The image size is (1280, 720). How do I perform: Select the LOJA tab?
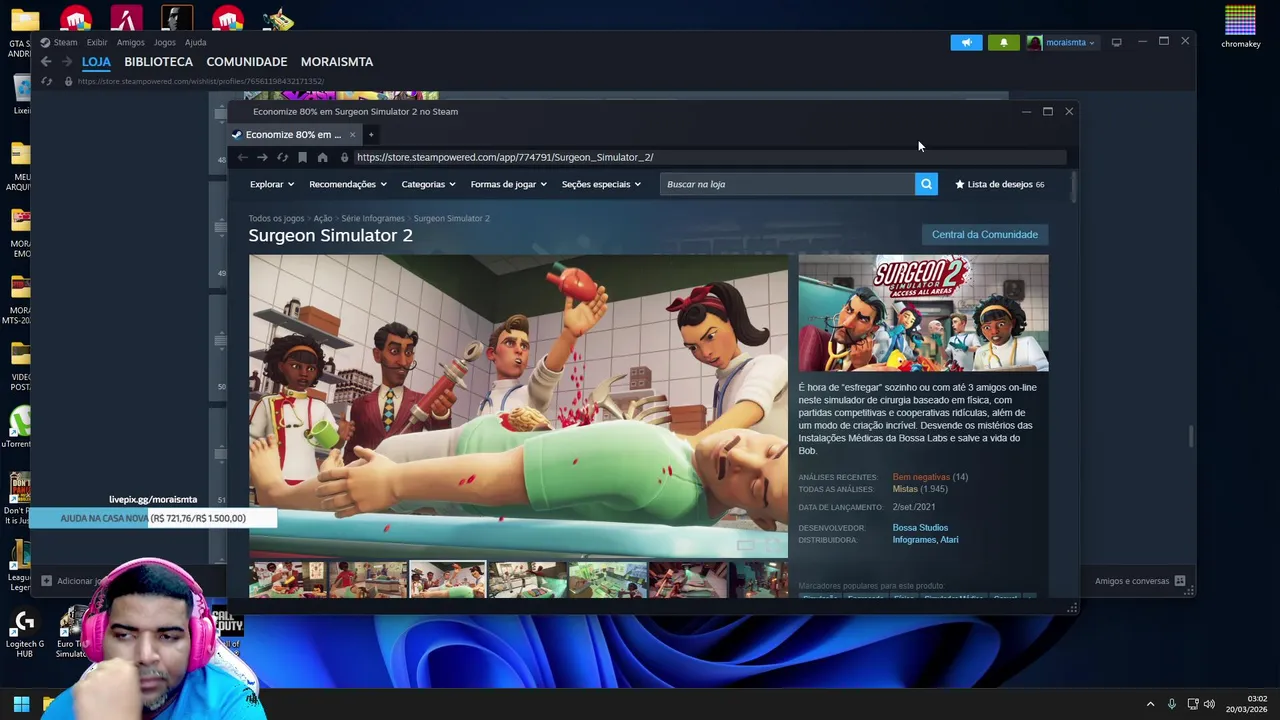(x=96, y=62)
